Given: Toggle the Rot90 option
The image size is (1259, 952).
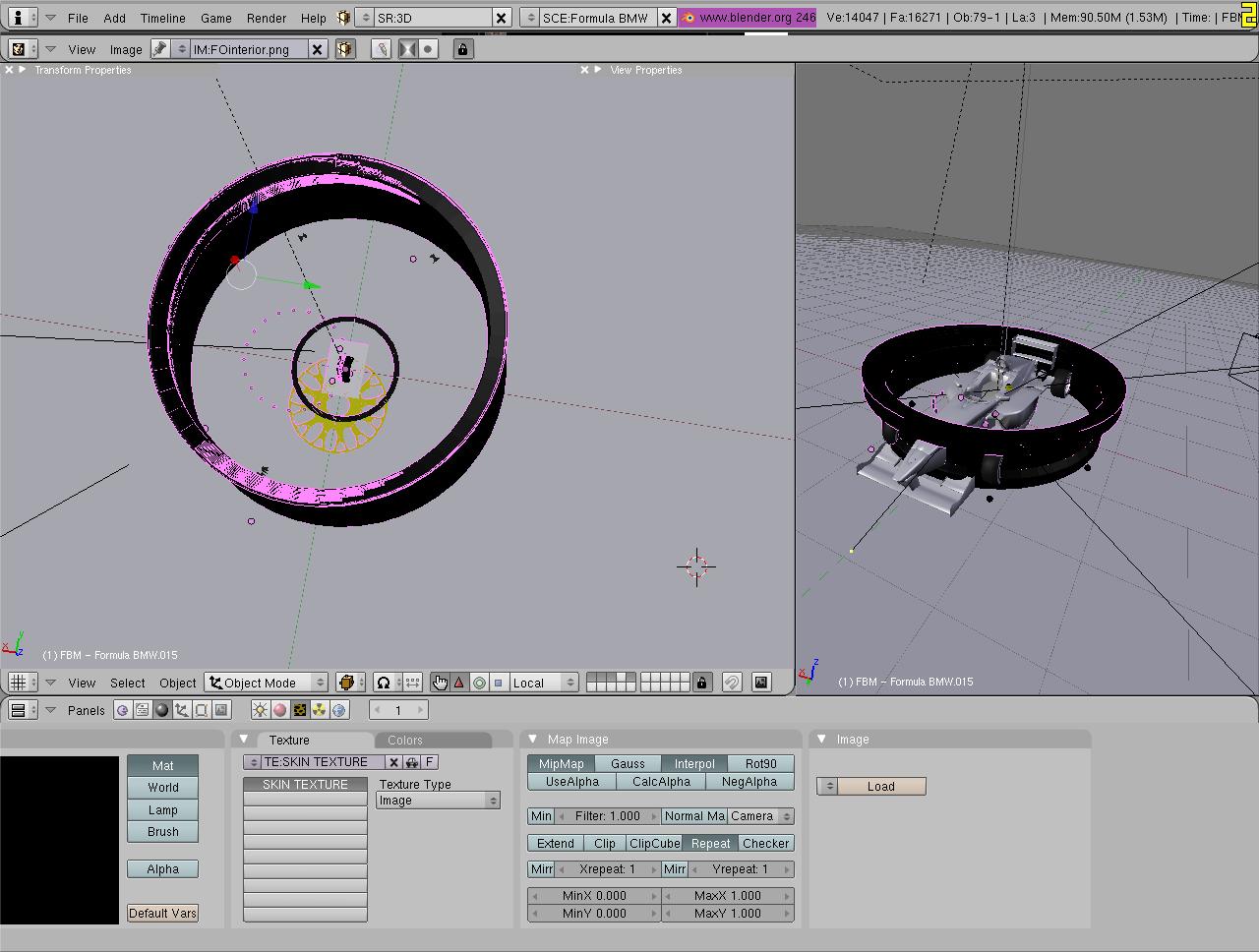Looking at the screenshot, I should pos(761,764).
